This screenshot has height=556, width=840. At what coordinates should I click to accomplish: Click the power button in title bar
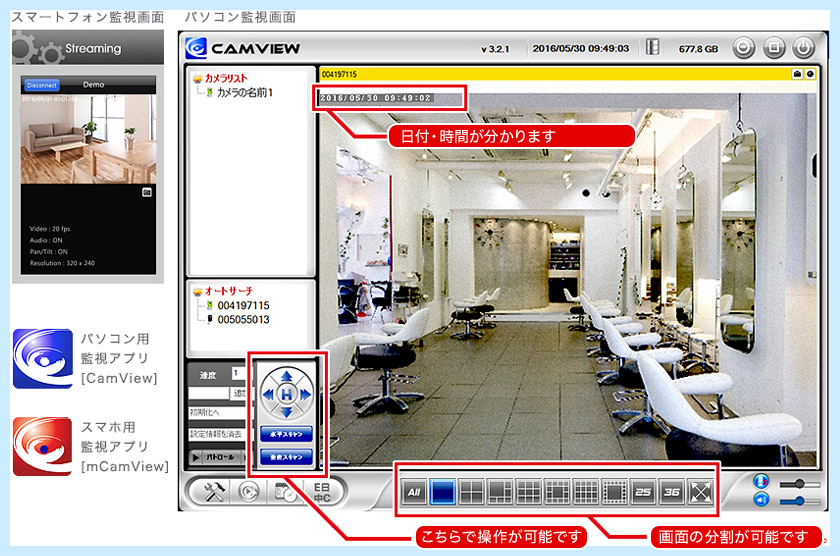803,47
